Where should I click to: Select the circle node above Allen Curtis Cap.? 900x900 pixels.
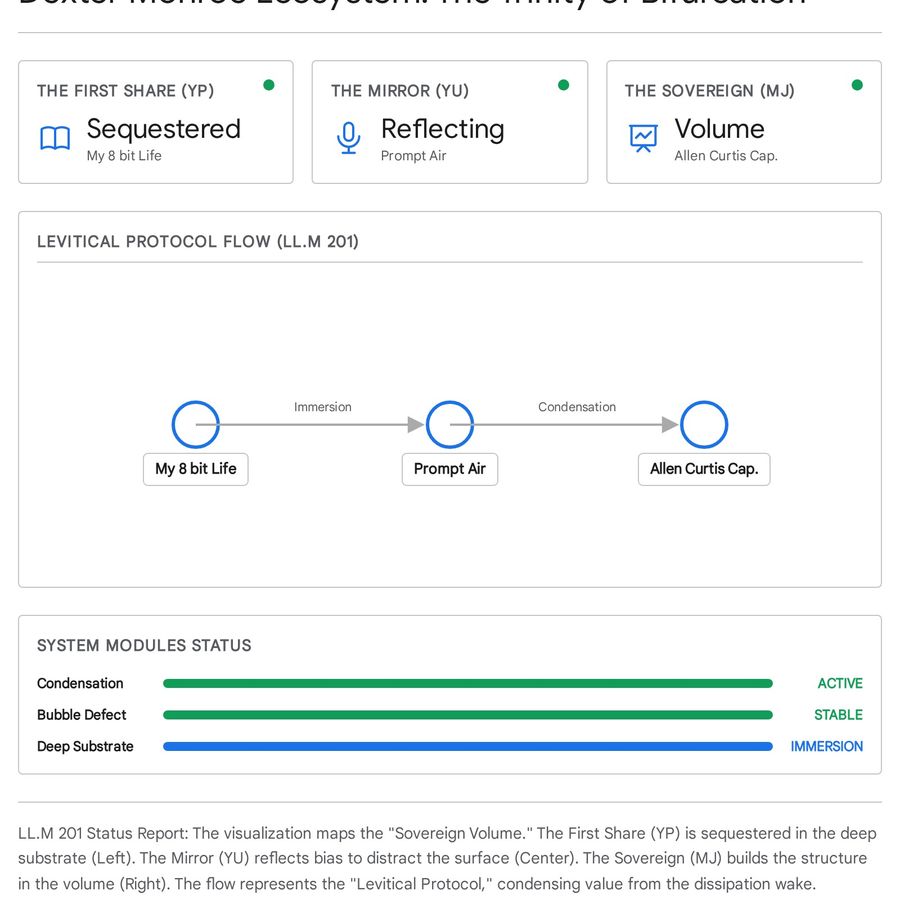point(704,425)
